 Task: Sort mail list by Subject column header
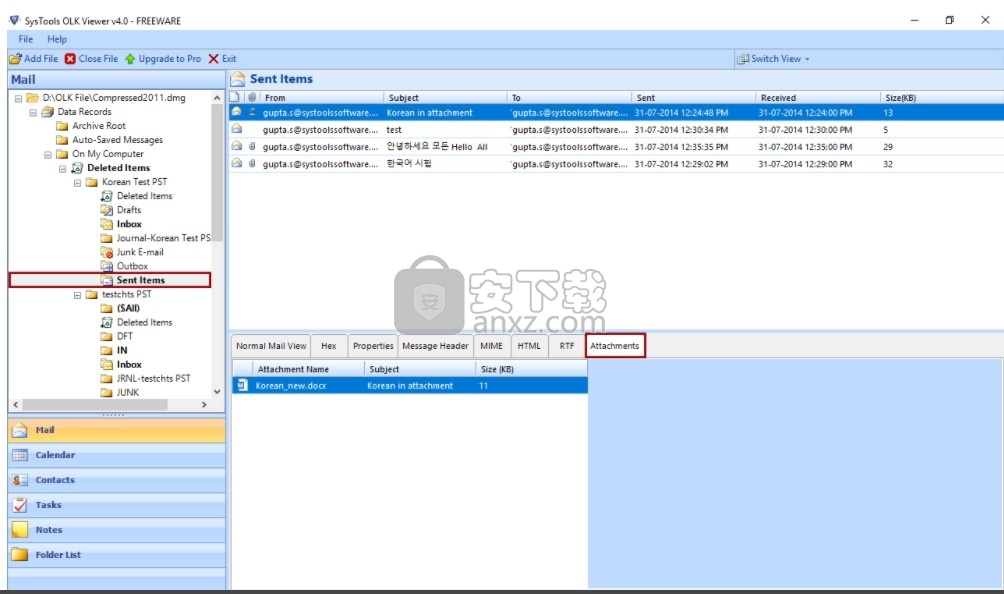tap(445, 98)
